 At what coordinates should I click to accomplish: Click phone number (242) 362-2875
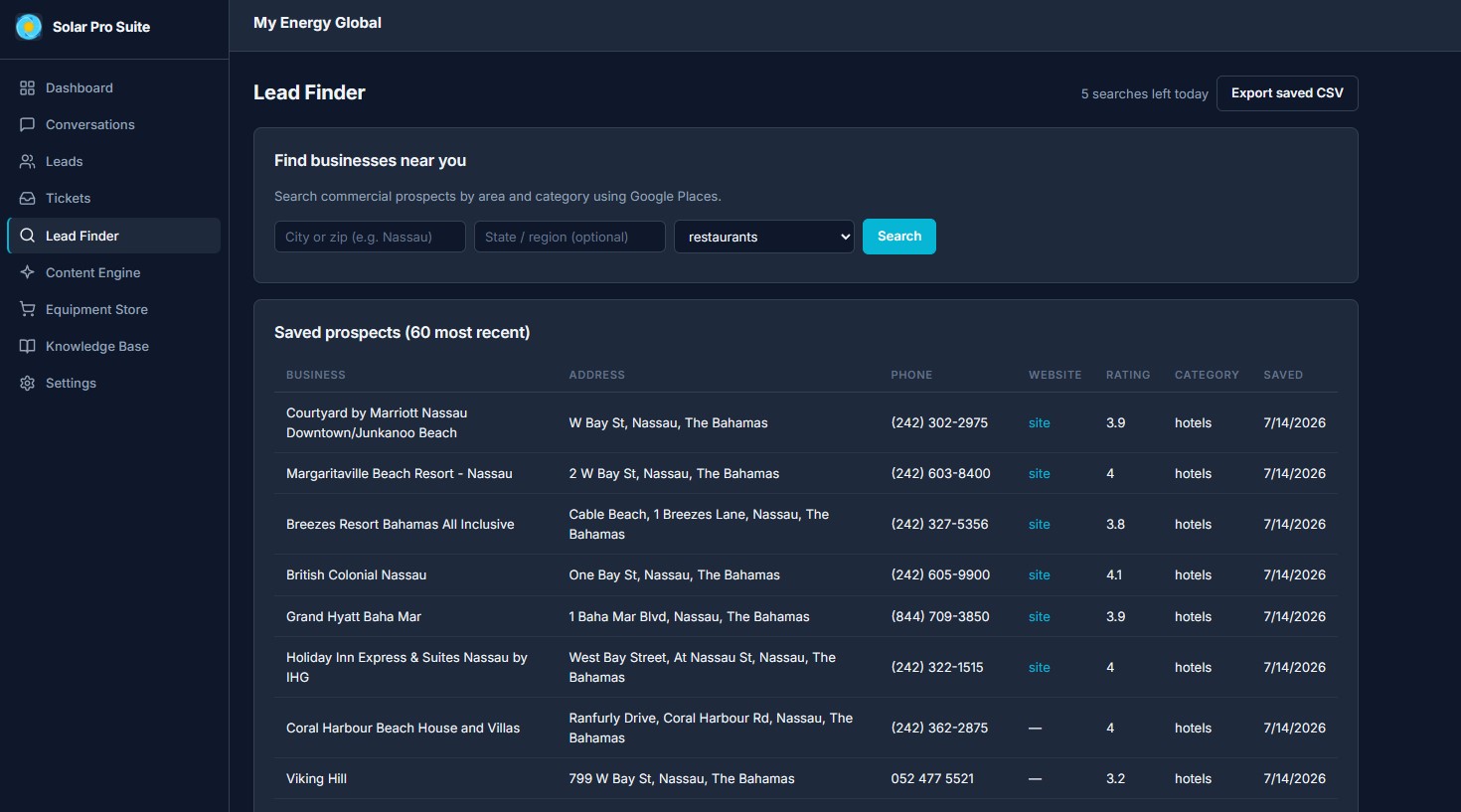point(939,728)
